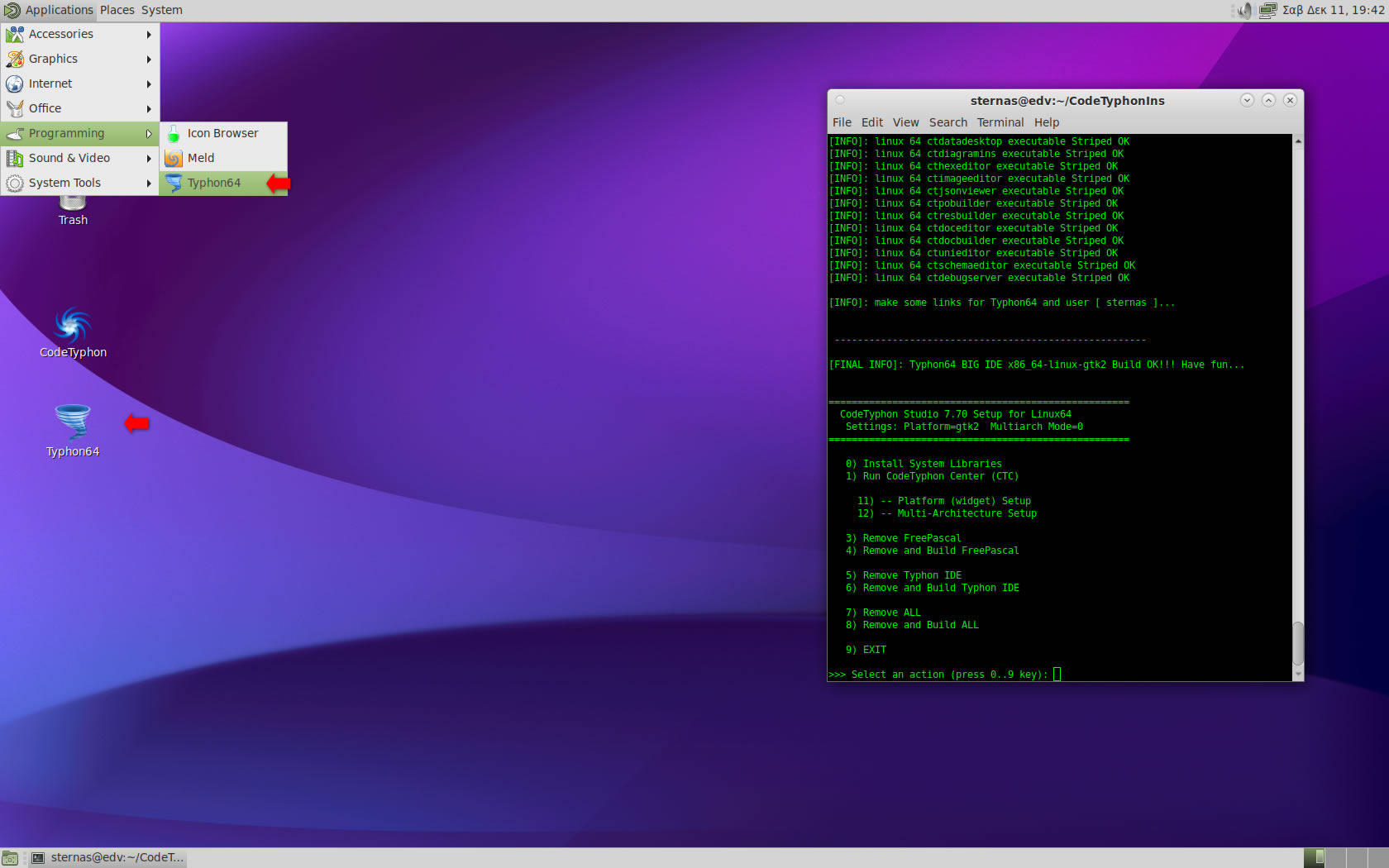Click the Internet globe icon
Viewport: 1389px width, 868px height.
pyautogui.click(x=15, y=83)
